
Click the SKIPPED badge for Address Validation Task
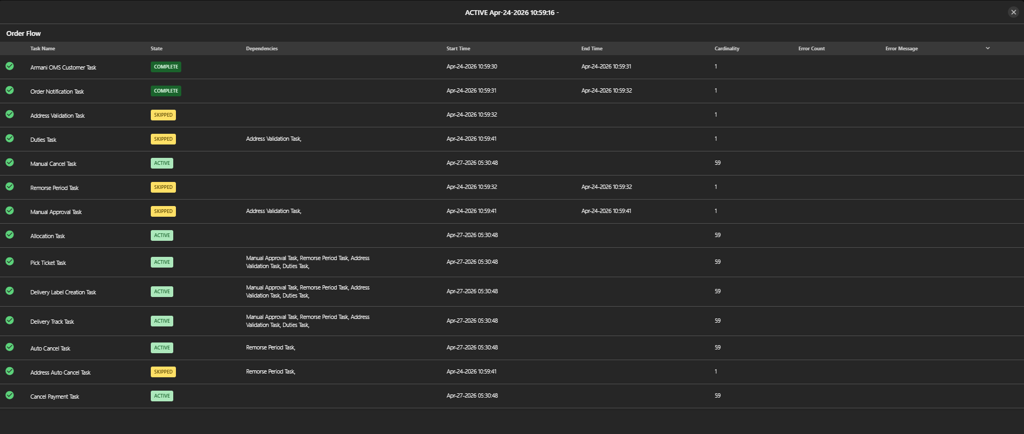pos(163,115)
